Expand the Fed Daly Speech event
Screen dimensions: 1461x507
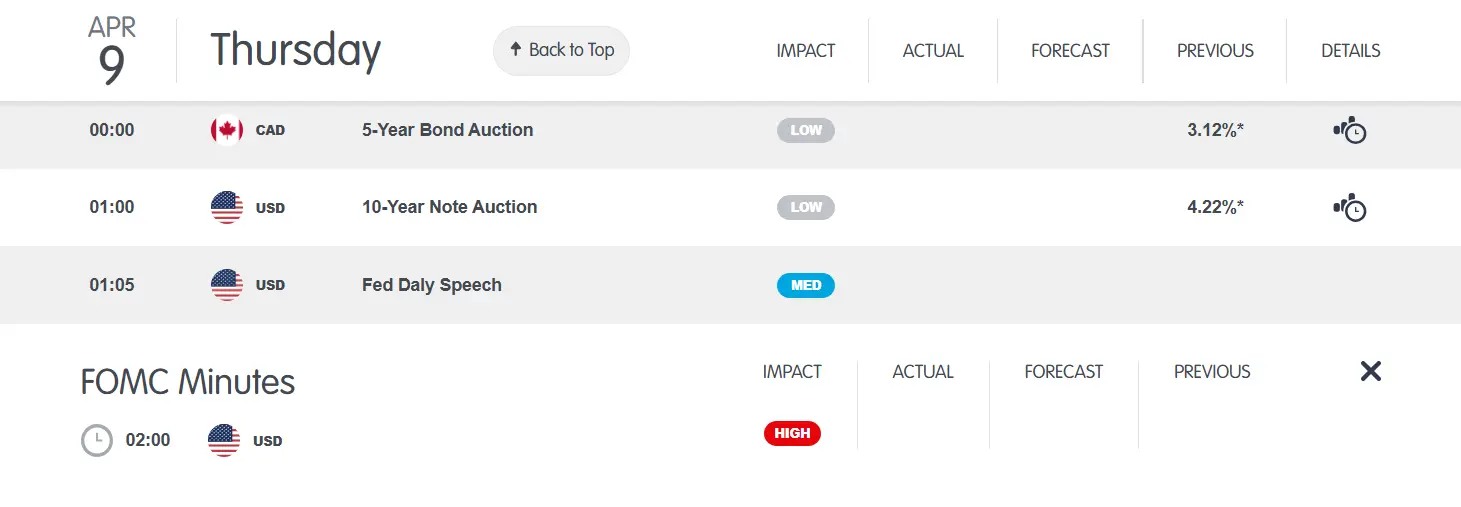(431, 285)
